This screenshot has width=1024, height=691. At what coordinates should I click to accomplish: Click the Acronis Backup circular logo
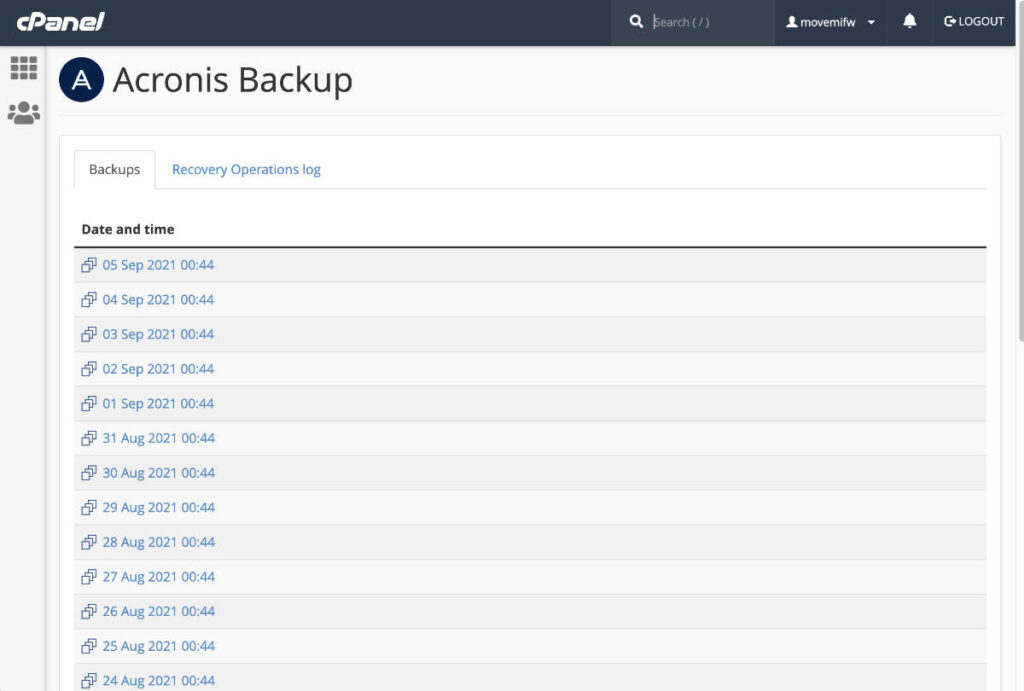tap(80, 80)
